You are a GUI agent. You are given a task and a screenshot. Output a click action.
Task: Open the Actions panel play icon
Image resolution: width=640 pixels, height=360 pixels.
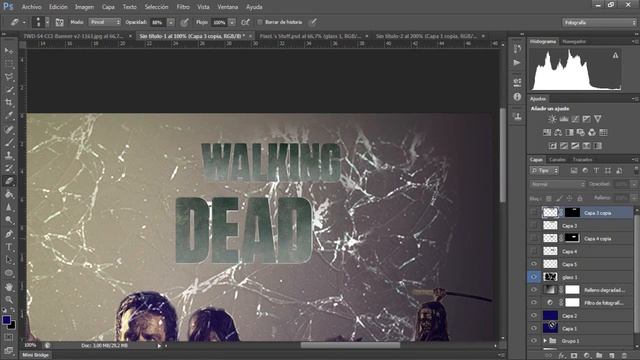click(x=517, y=63)
